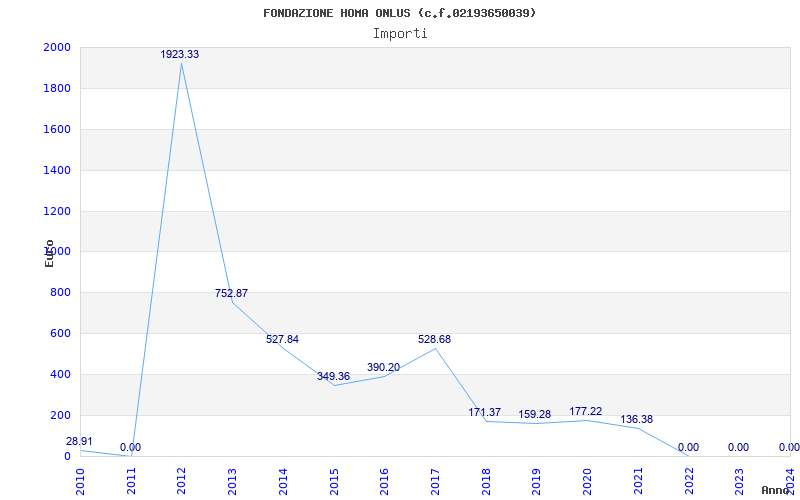Click the 2015 x-axis year label

point(334,481)
